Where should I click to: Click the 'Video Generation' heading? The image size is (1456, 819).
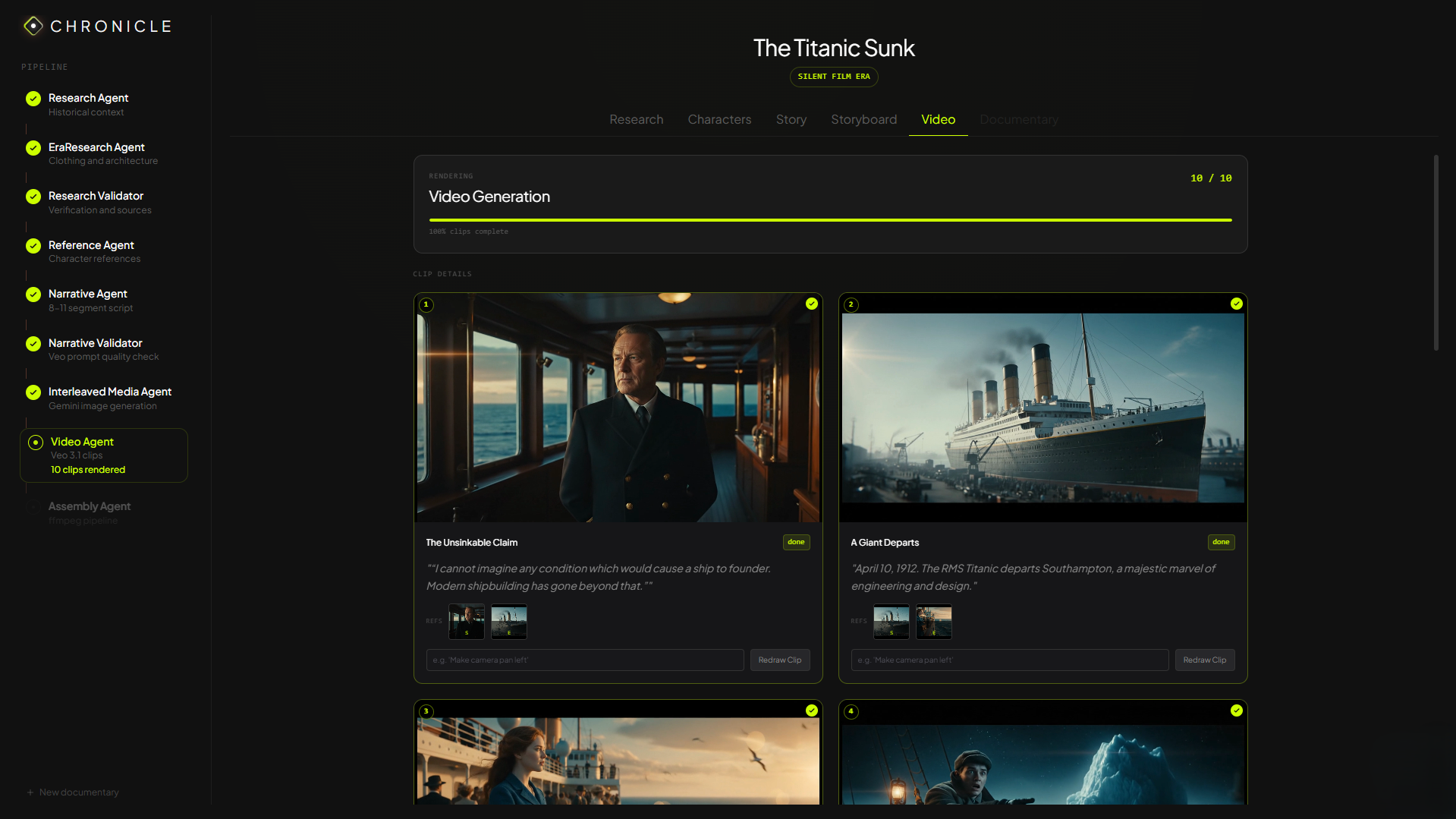489,197
